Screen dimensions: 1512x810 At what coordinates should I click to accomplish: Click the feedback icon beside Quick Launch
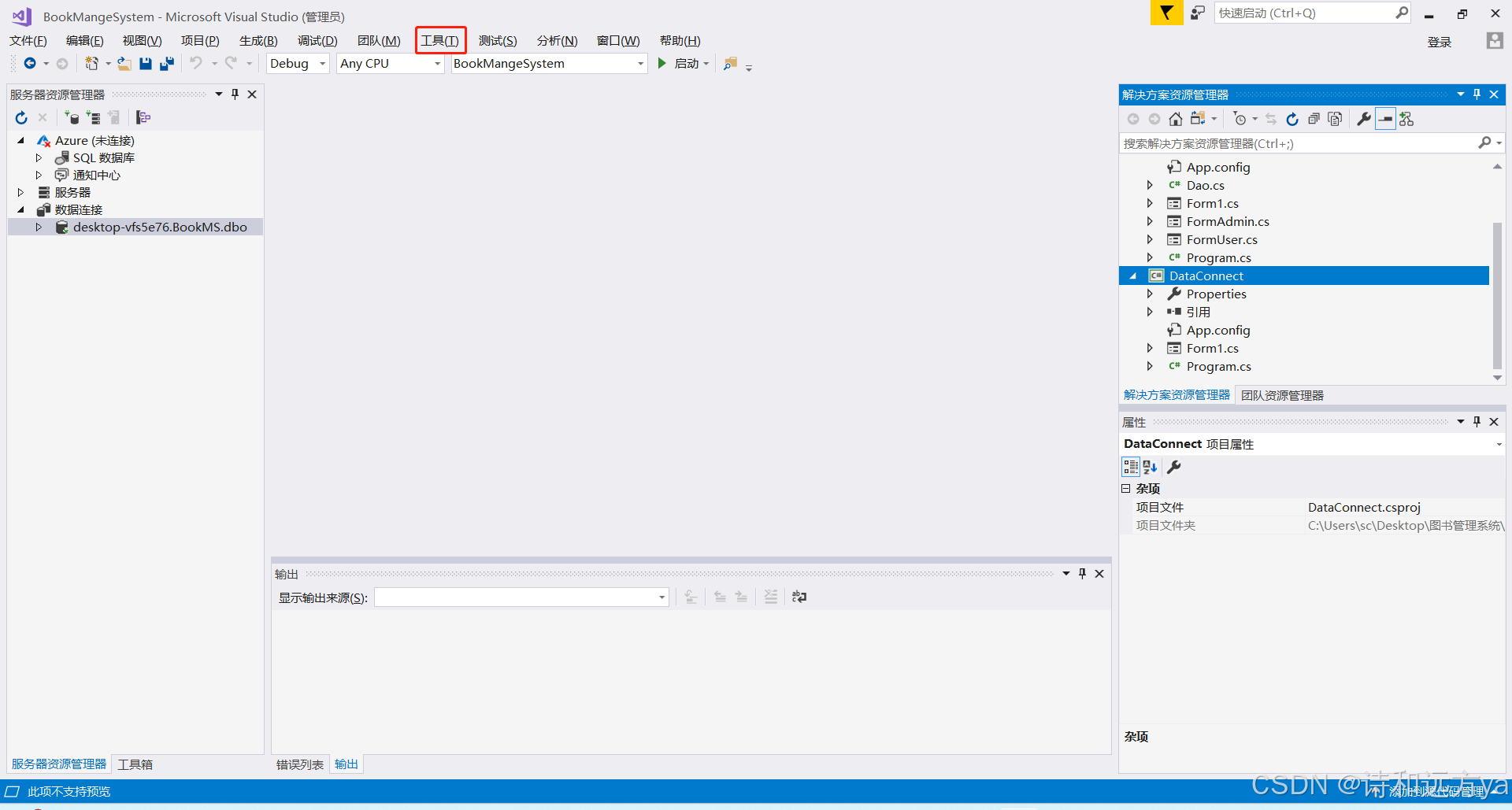[x=1198, y=13]
